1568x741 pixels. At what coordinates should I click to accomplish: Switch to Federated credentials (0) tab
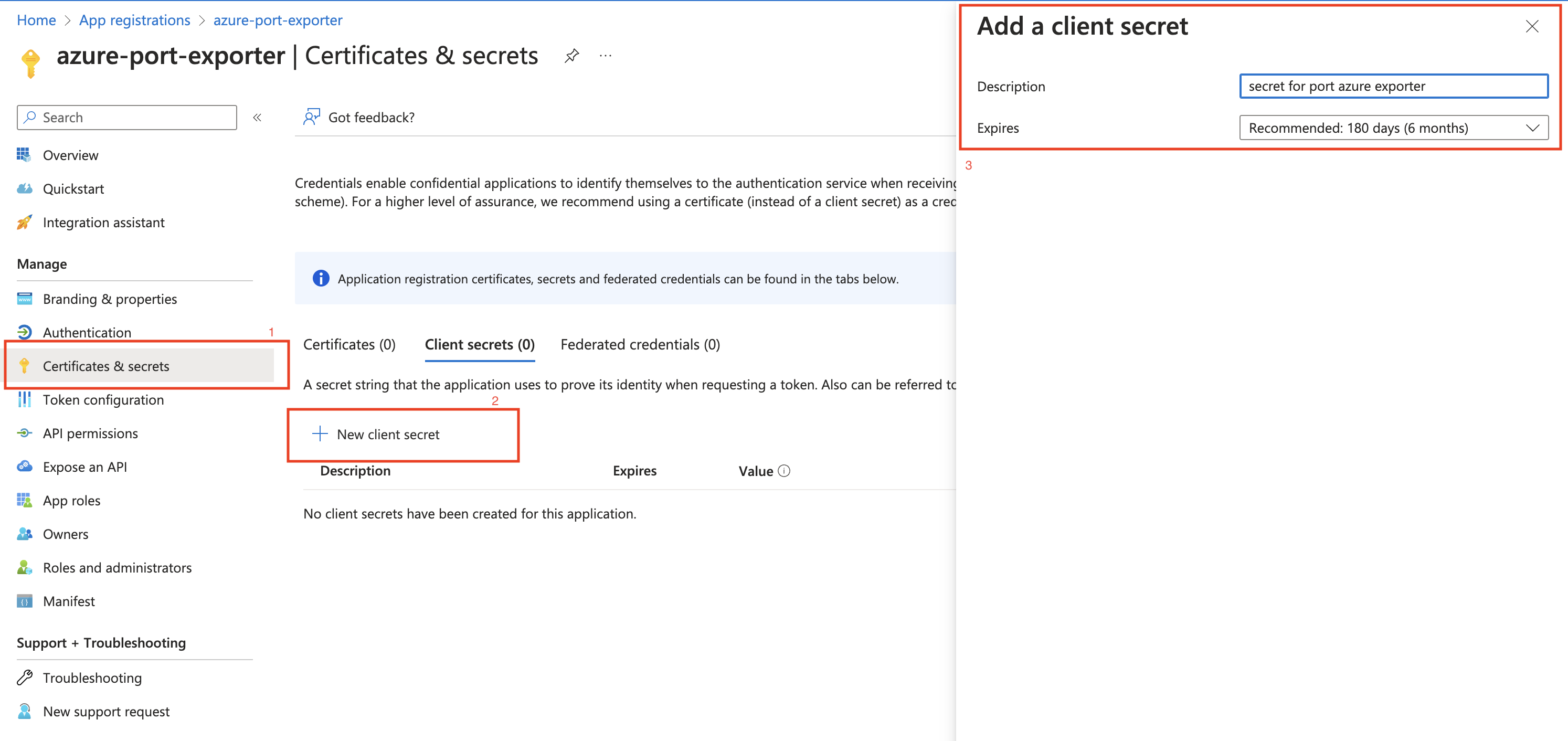pyautogui.click(x=640, y=345)
